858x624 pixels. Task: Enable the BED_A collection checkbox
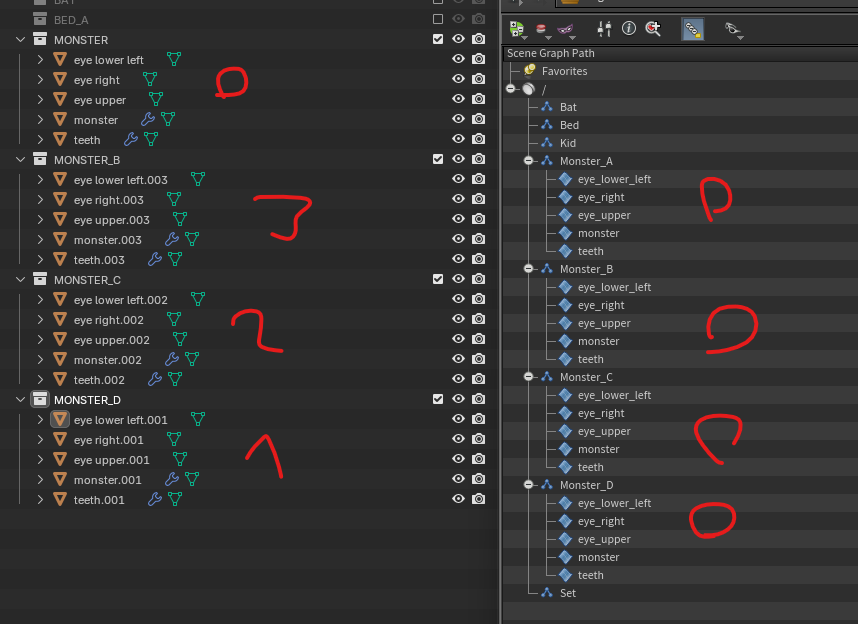tap(438, 19)
